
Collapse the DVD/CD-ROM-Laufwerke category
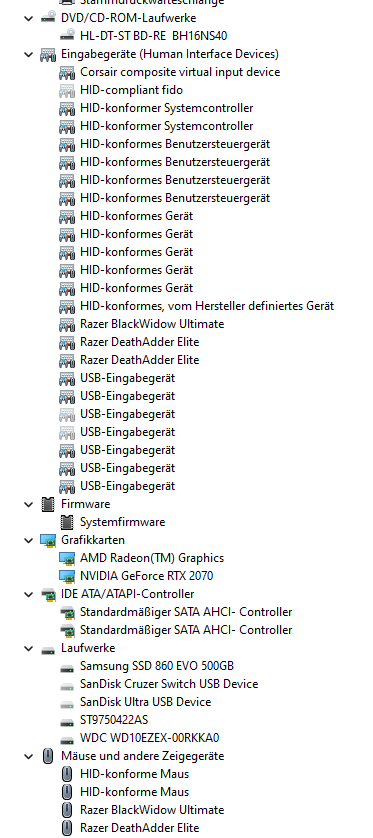point(29,18)
